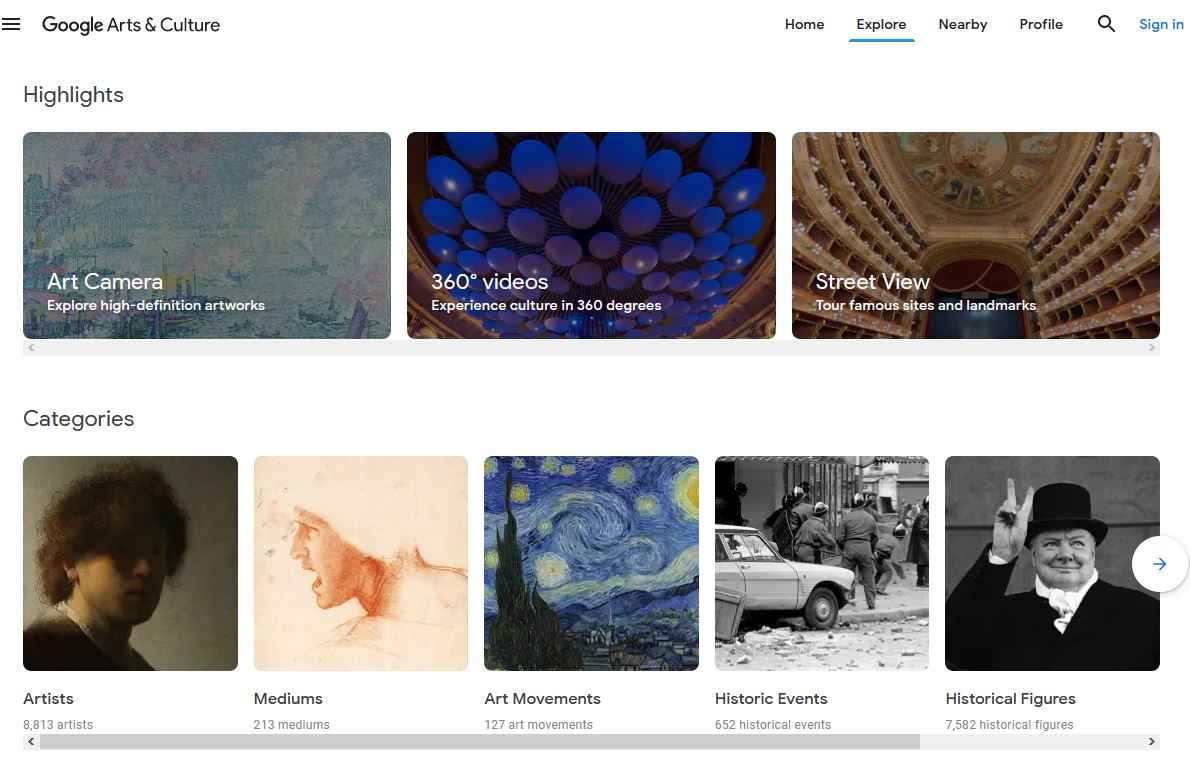Open Street View to tour famous landmarks
Screen dimensions: 1190x771
975,235
